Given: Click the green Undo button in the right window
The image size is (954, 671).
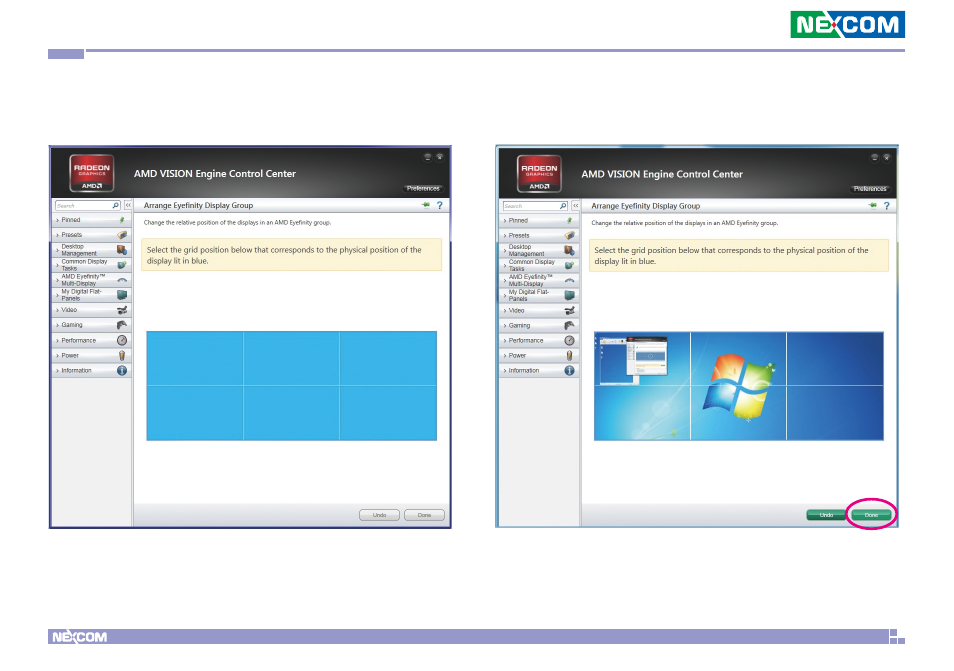Looking at the screenshot, I should pos(826,515).
